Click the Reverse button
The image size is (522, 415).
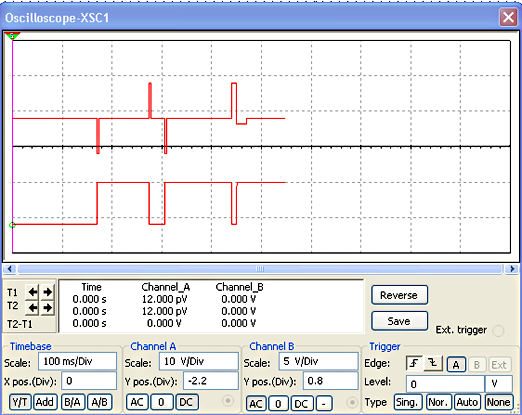click(399, 295)
